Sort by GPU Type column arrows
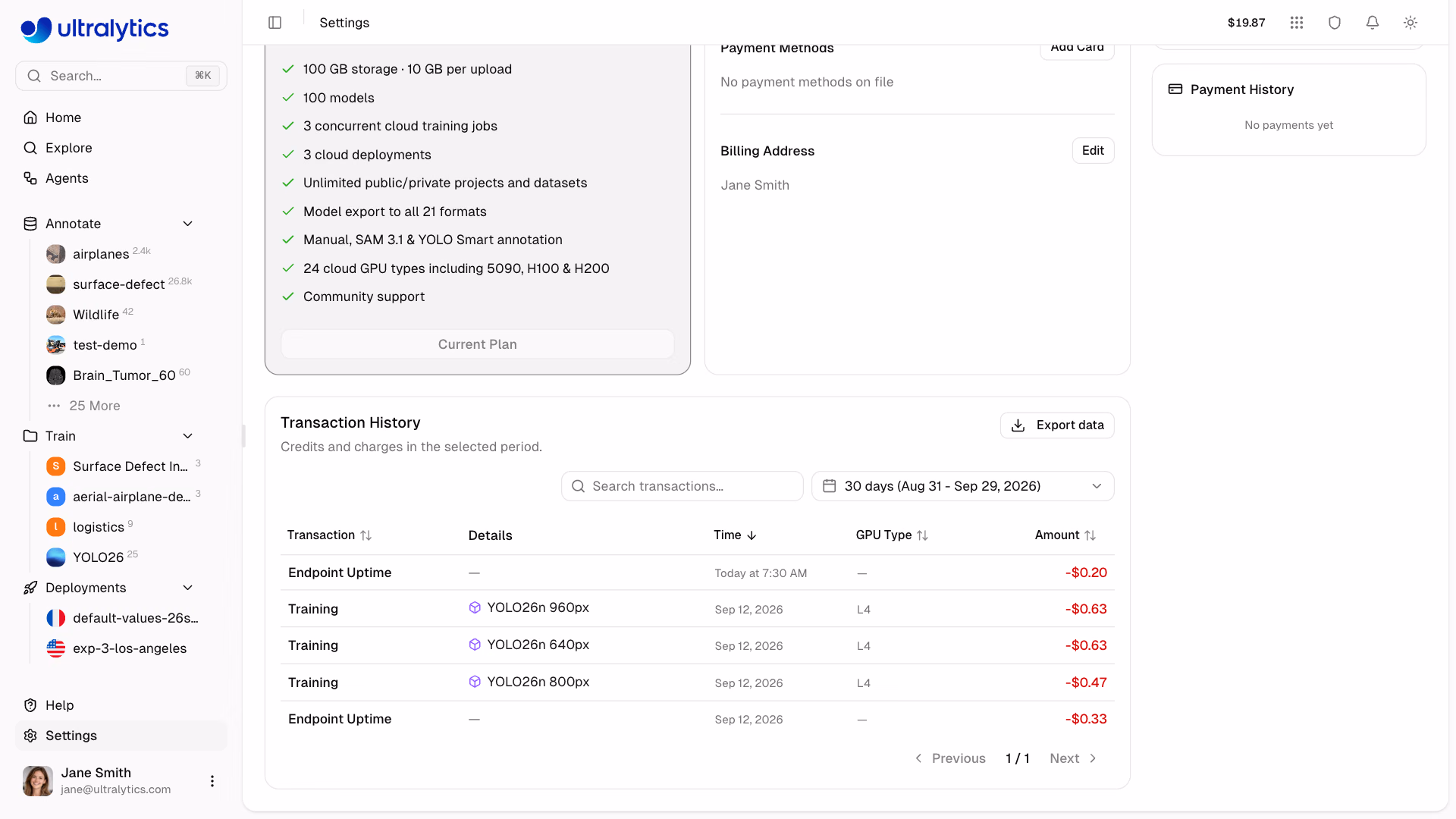Screen dimensions: 1456x819 point(923,535)
